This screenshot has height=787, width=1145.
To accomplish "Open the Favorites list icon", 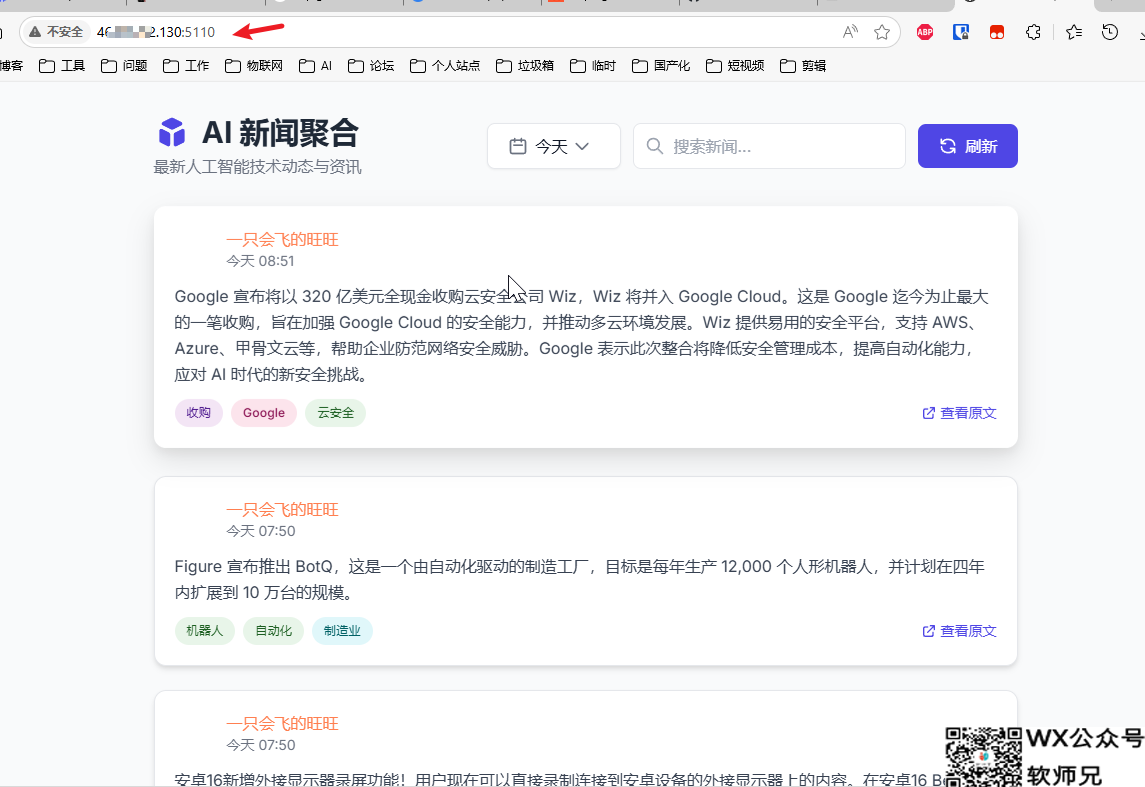I will tap(1074, 32).
